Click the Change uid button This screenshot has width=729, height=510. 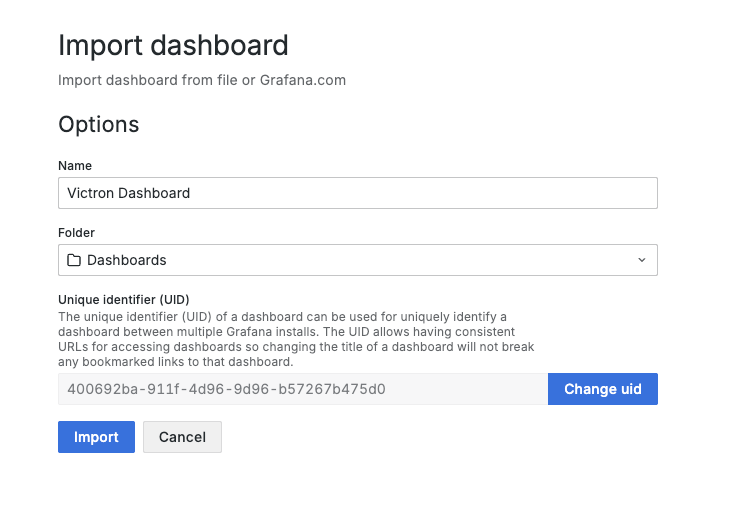point(603,389)
